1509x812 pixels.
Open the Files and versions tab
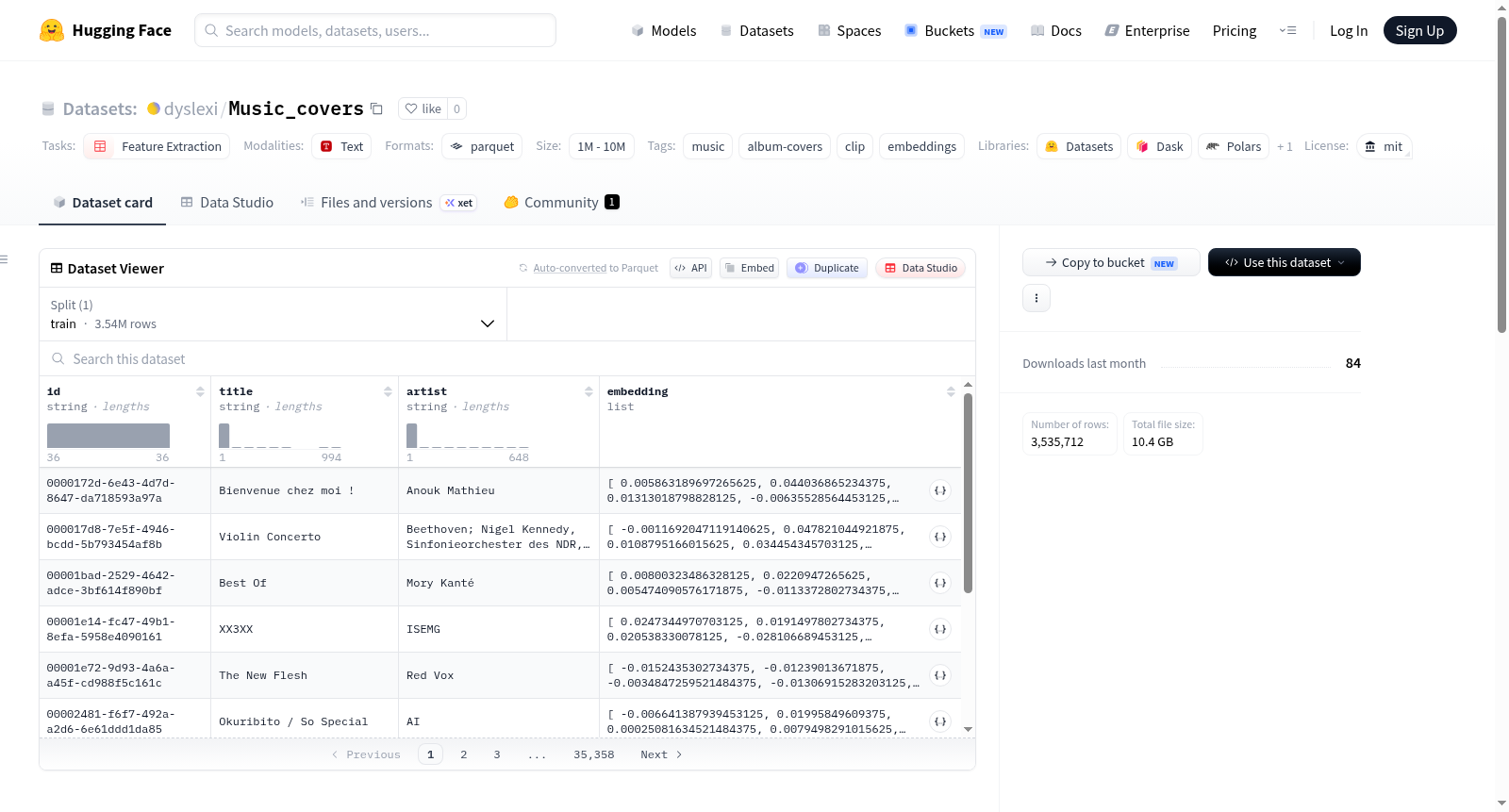[x=389, y=202]
